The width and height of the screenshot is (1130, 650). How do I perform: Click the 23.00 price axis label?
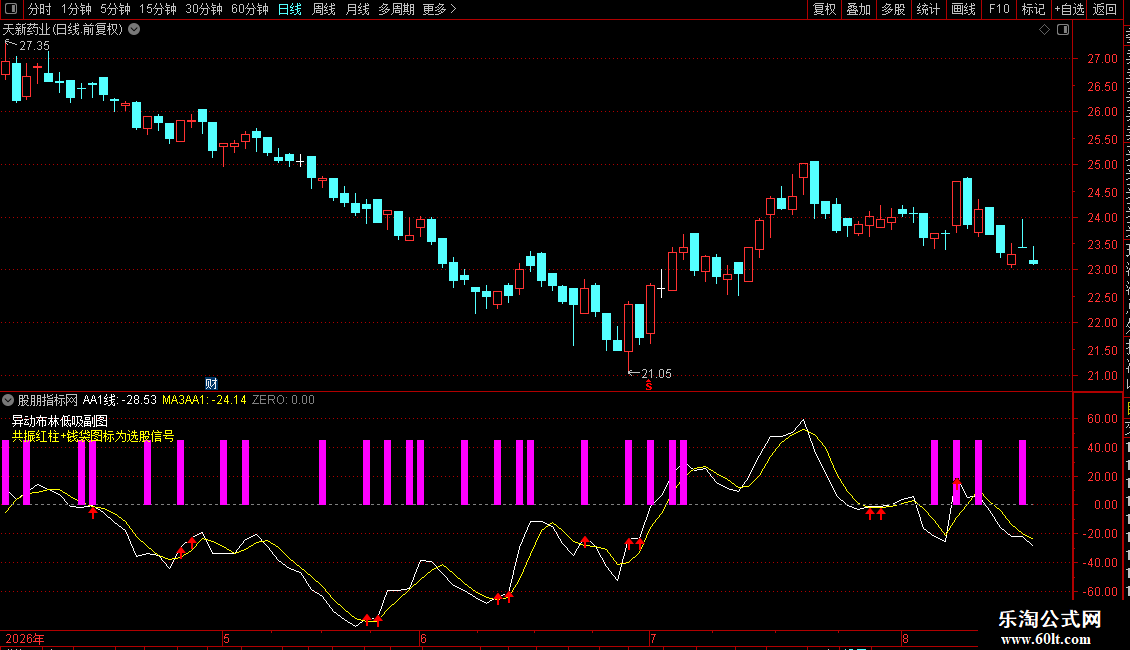[x=1103, y=270]
